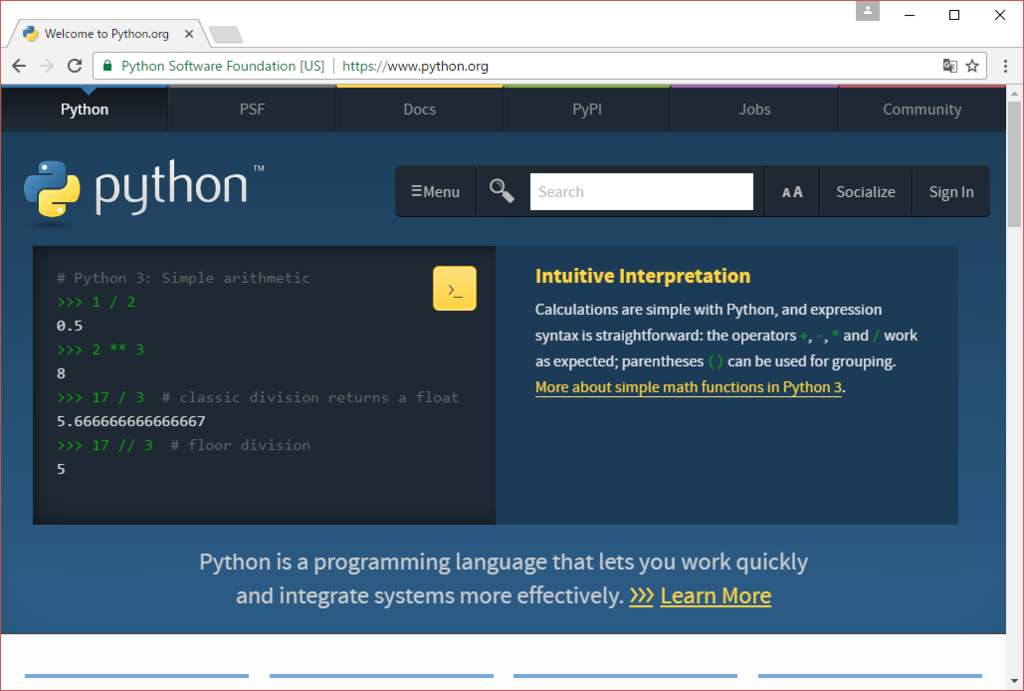Click the output '0.5'
This screenshot has width=1024, height=691.
69,325
